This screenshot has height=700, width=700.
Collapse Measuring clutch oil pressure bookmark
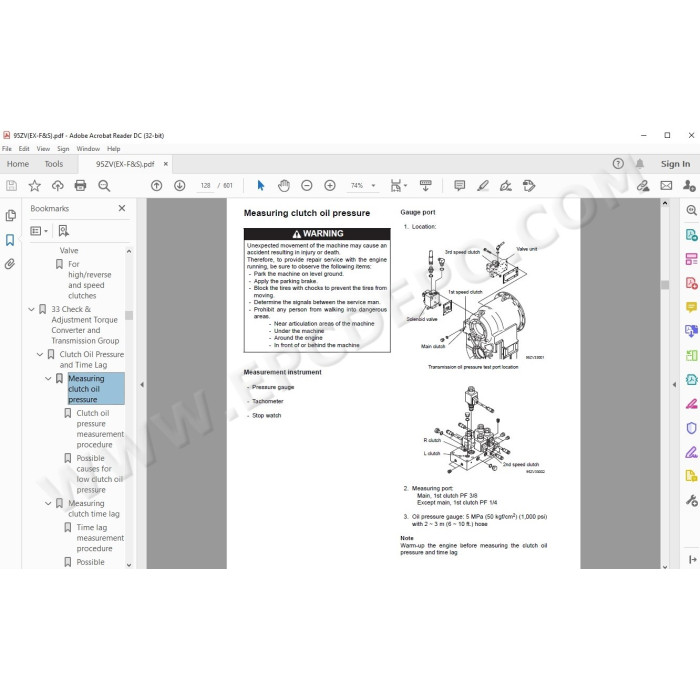point(48,379)
